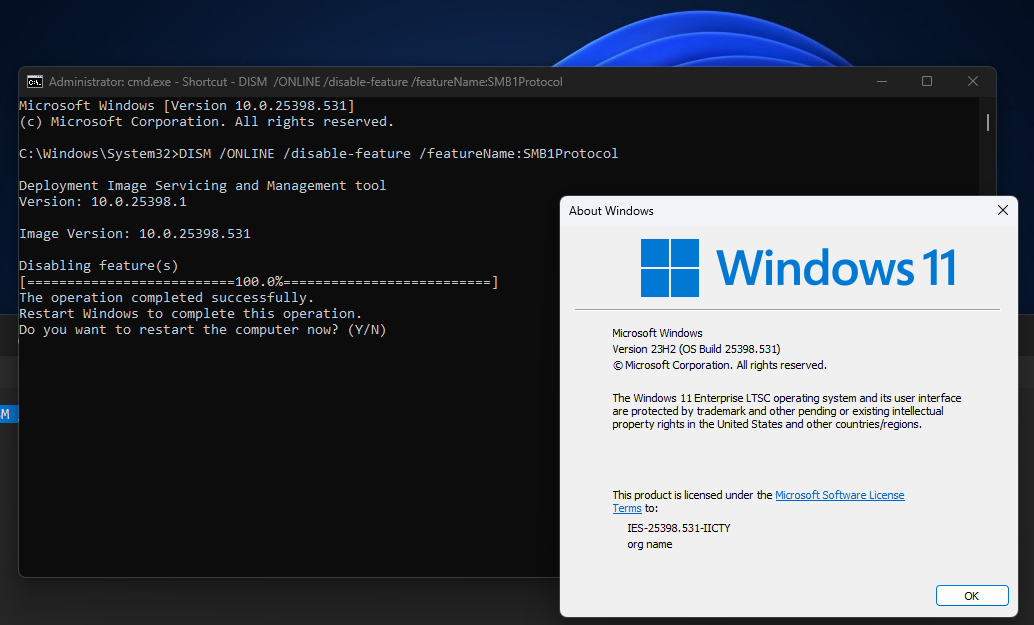Click 'Microsoft Windows [Version 10.0.25398.531]' header line

pos(187,105)
